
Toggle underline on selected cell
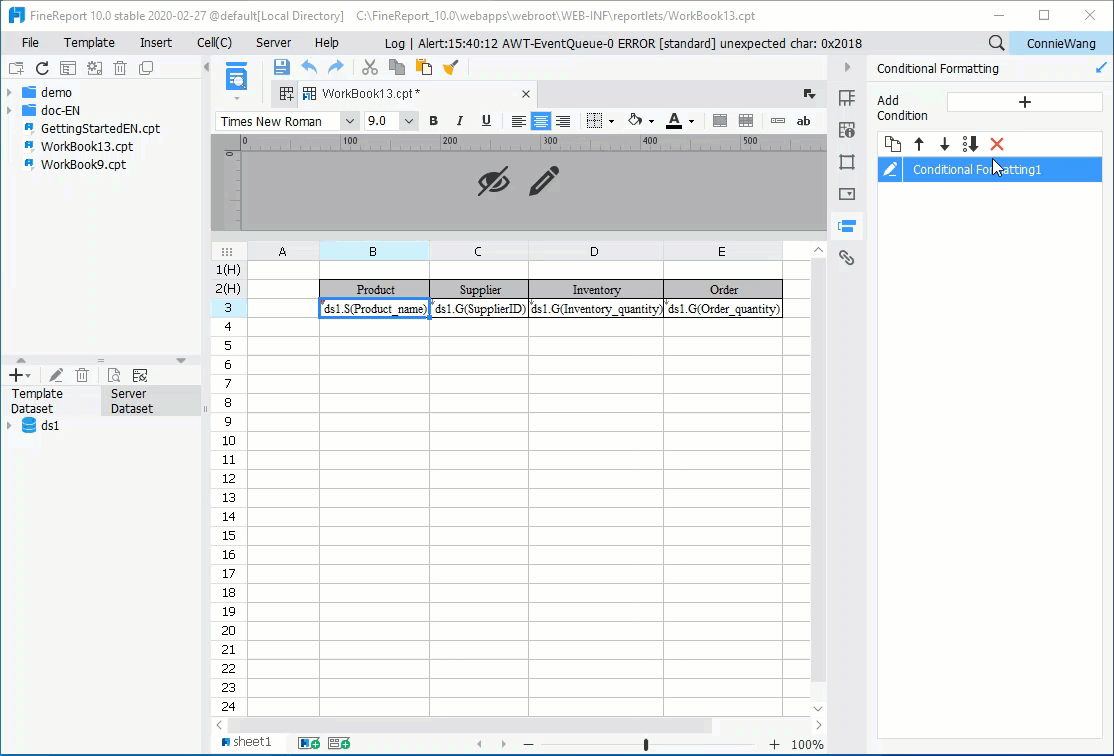485,120
